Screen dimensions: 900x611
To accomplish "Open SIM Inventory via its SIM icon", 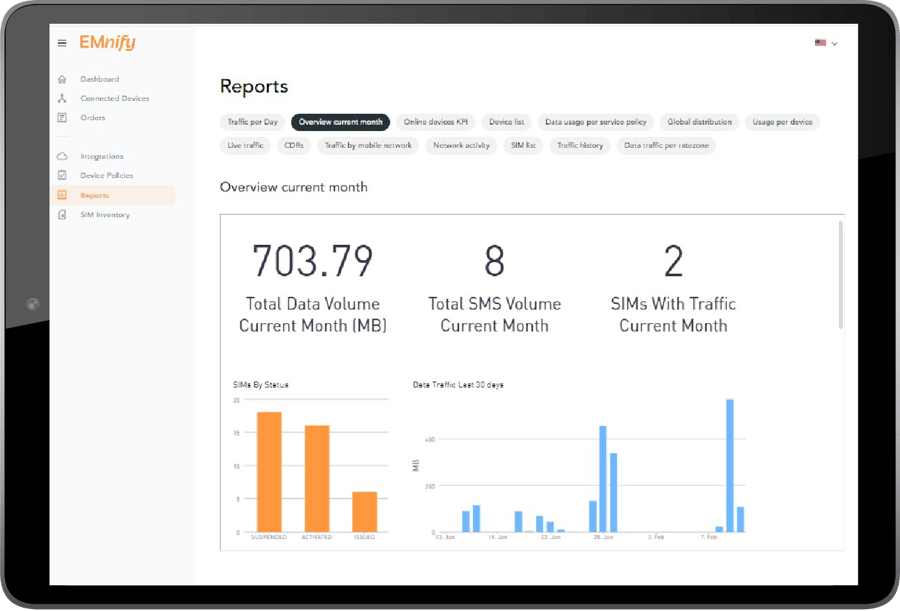I will pyautogui.click(x=64, y=214).
